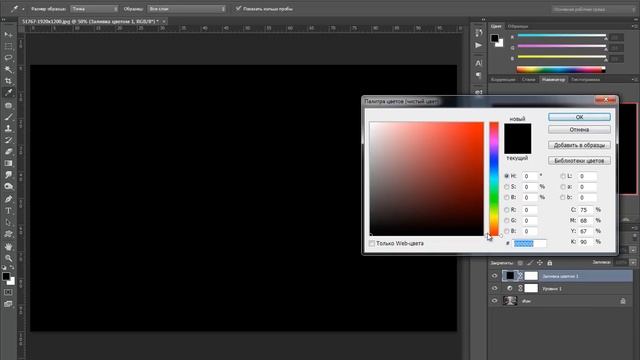Open the Color panel flyout menu
This screenshot has height=360, width=640.
click(634, 26)
